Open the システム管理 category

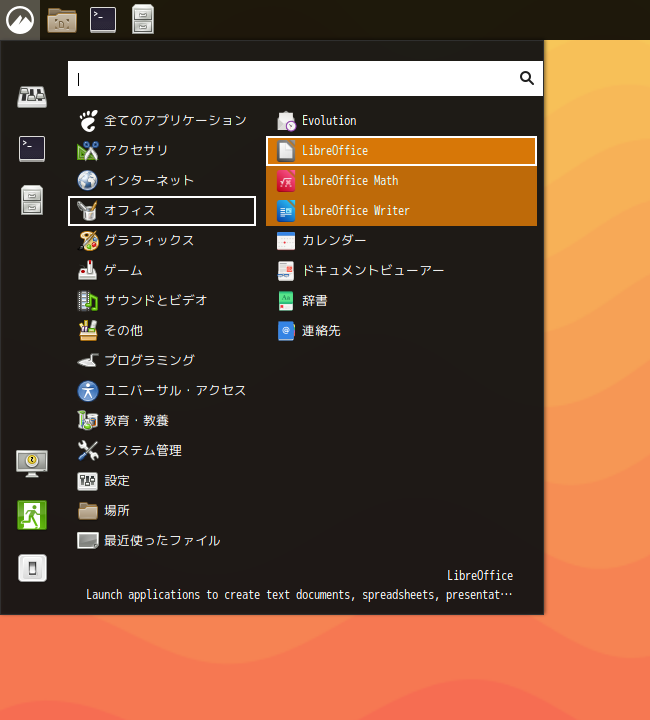(162, 450)
